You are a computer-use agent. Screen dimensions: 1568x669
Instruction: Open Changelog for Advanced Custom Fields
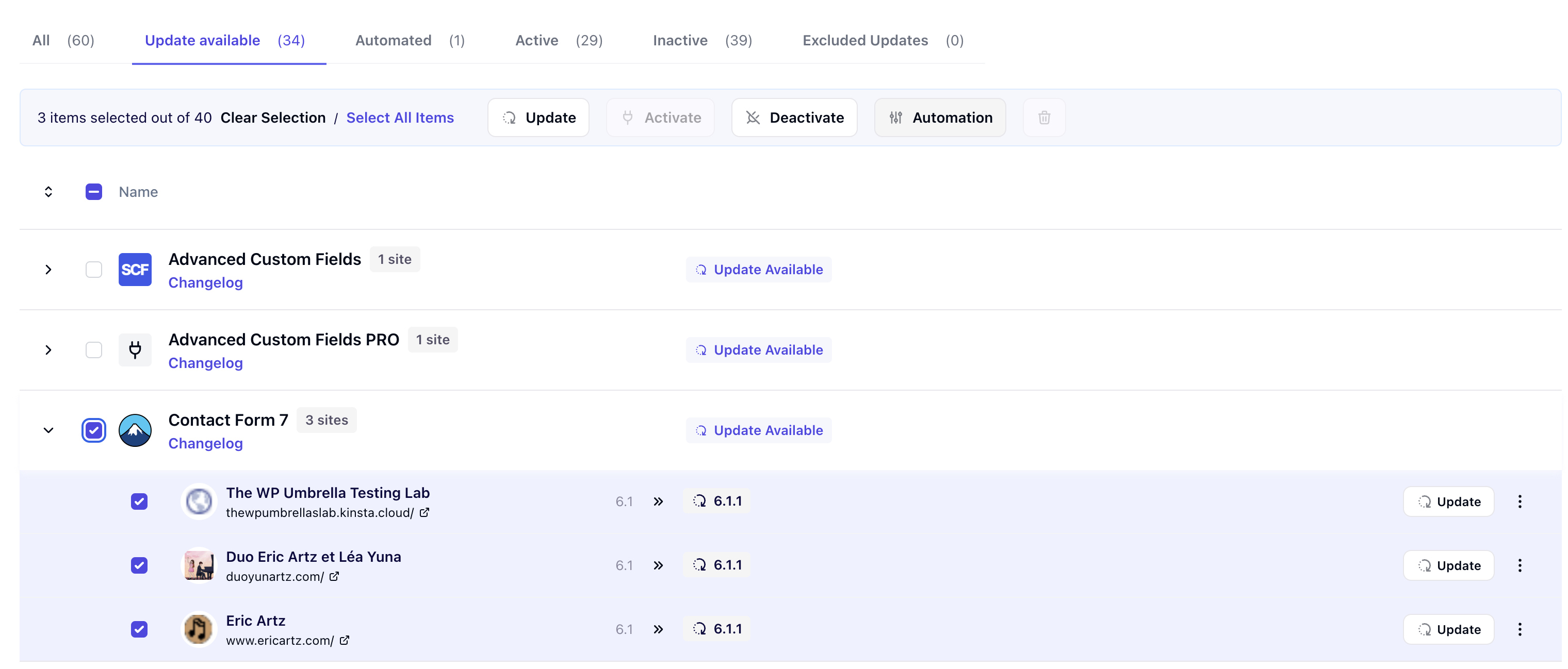206,283
